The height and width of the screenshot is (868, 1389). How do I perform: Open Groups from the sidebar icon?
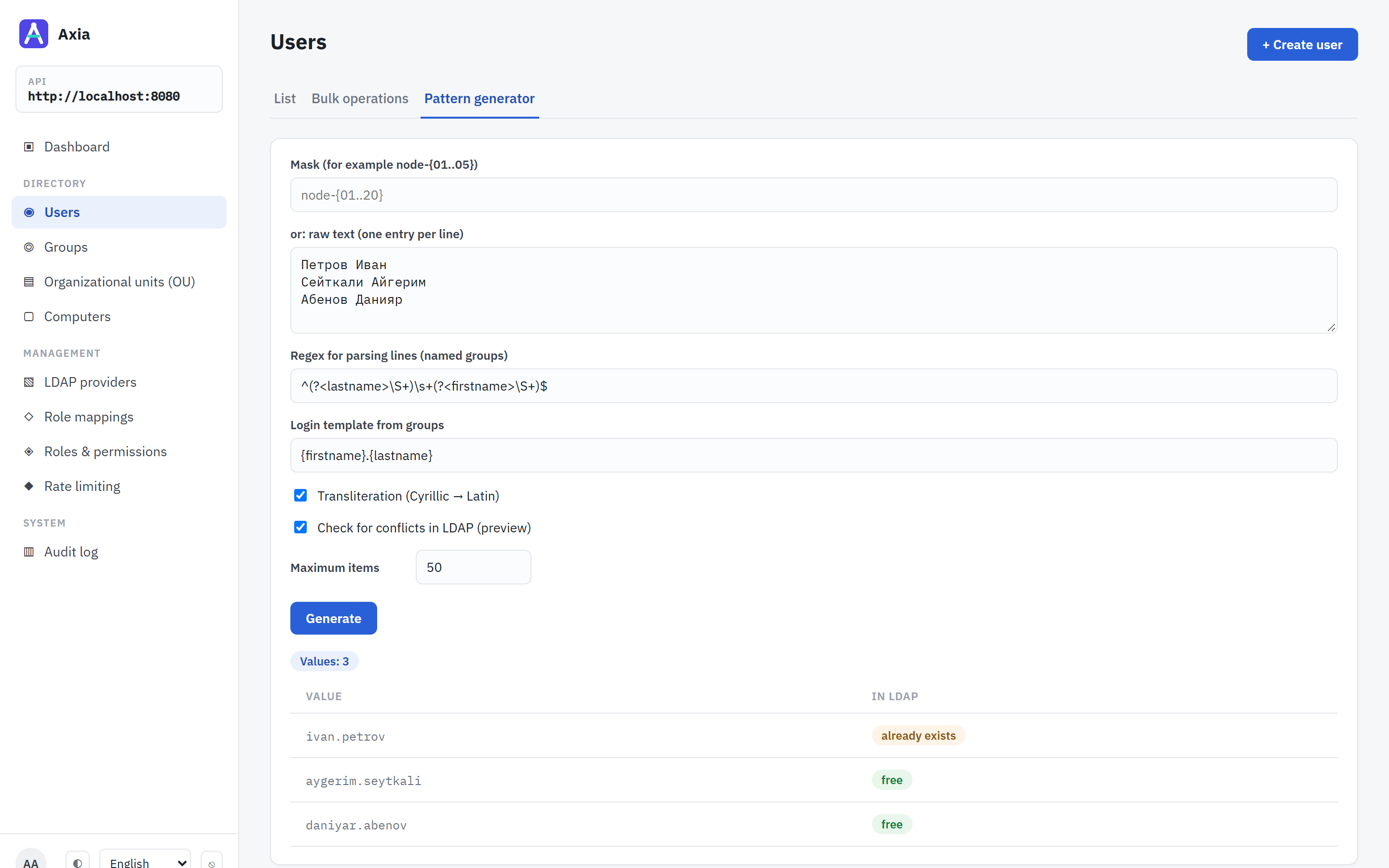29,247
